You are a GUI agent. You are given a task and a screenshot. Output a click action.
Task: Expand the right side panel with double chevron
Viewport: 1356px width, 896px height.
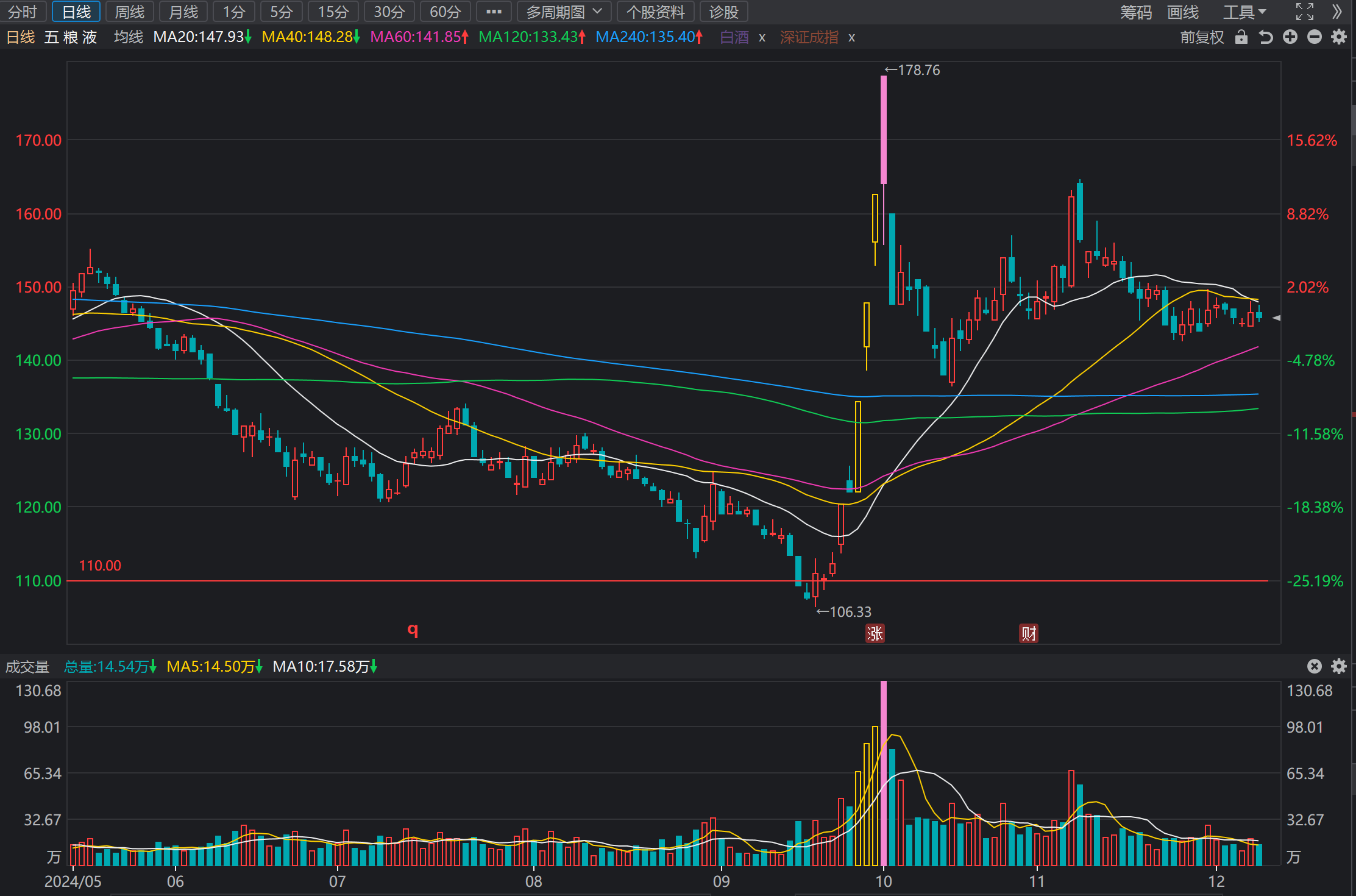pos(1337,12)
